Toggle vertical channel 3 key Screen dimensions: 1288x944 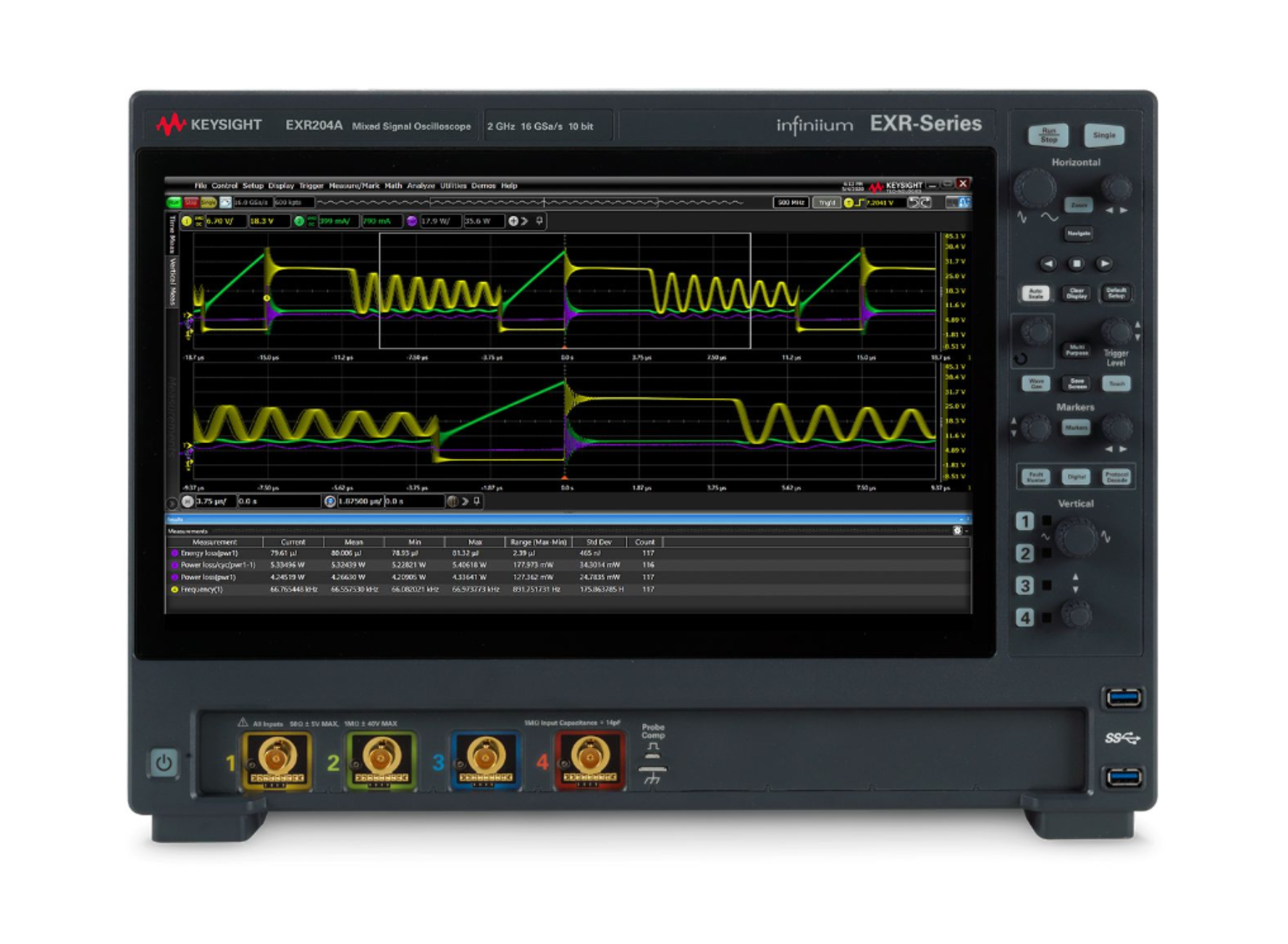click(1024, 585)
